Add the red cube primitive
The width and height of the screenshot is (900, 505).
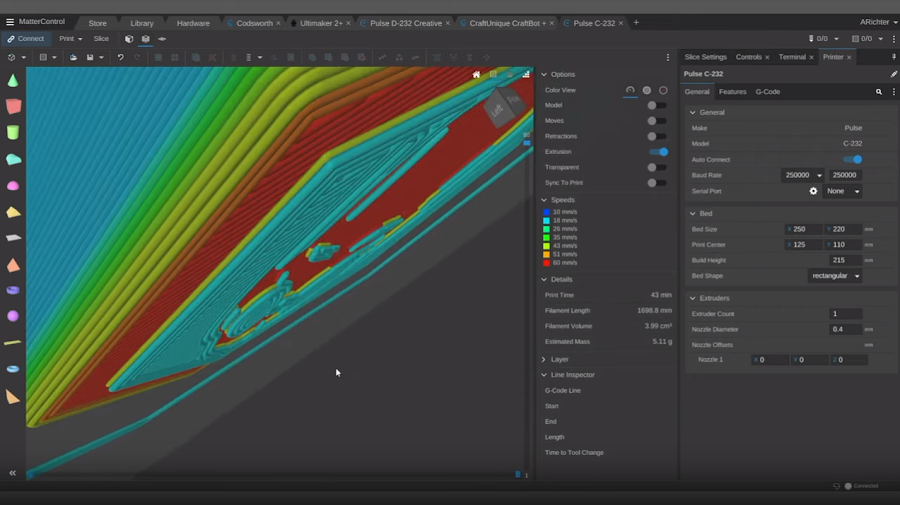(13, 106)
